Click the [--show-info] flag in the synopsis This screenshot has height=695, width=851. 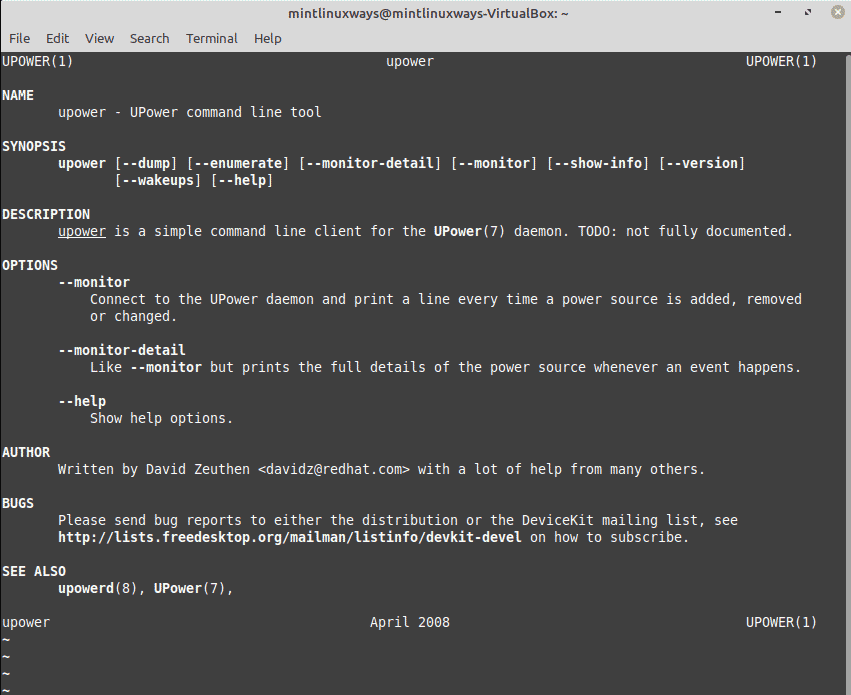click(598, 163)
